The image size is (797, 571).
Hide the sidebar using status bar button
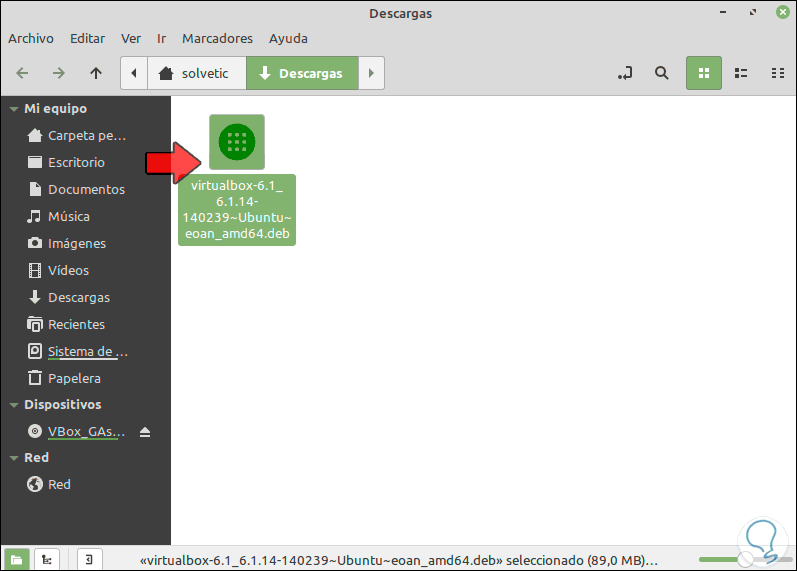(x=89, y=559)
